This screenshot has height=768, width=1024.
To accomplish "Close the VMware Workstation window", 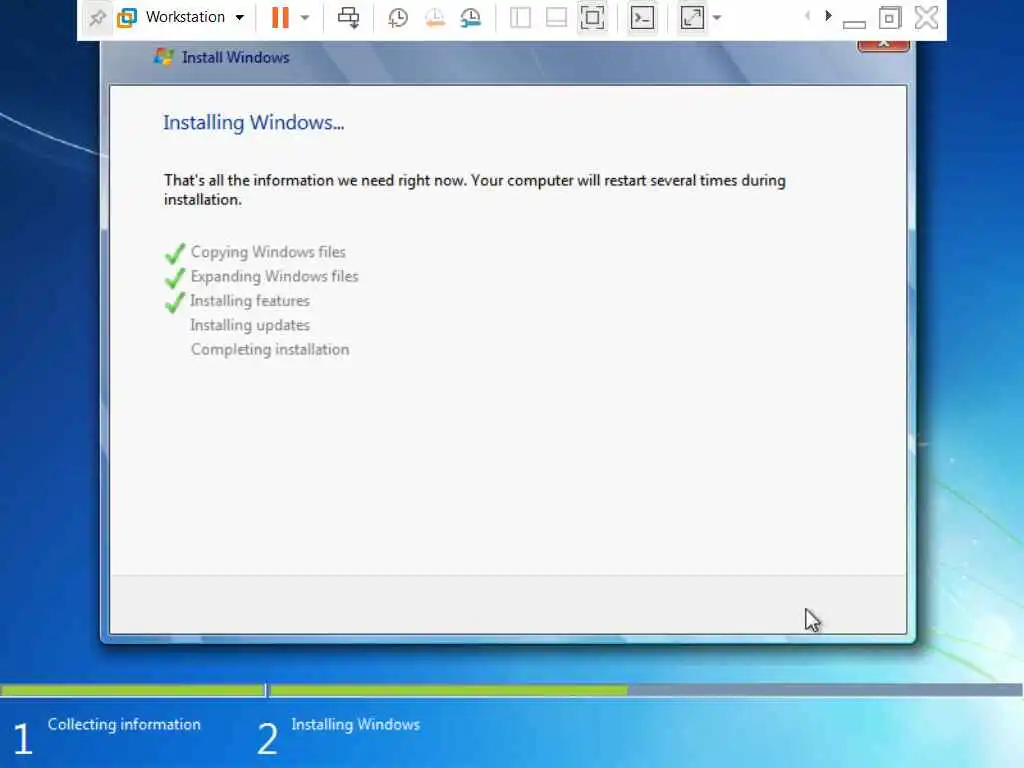I will (927, 18).
